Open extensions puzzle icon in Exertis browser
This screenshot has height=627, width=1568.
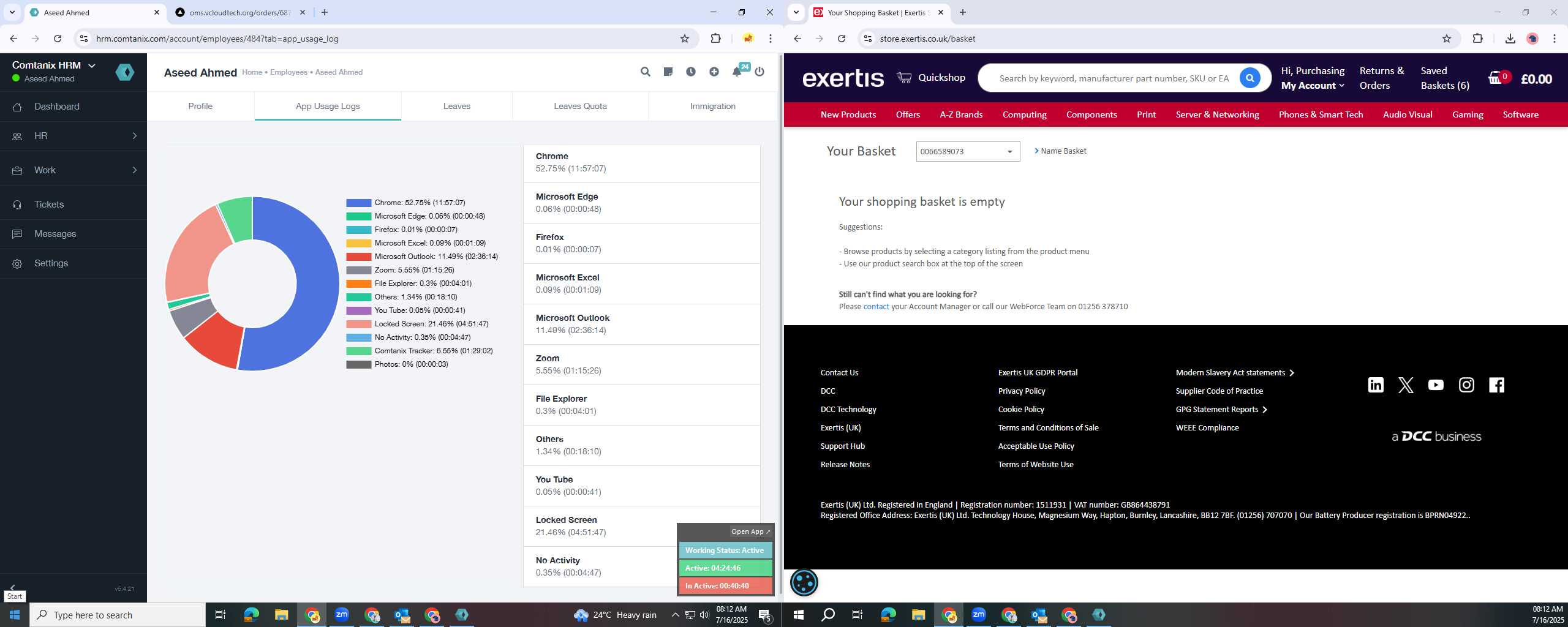pos(1477,39)
